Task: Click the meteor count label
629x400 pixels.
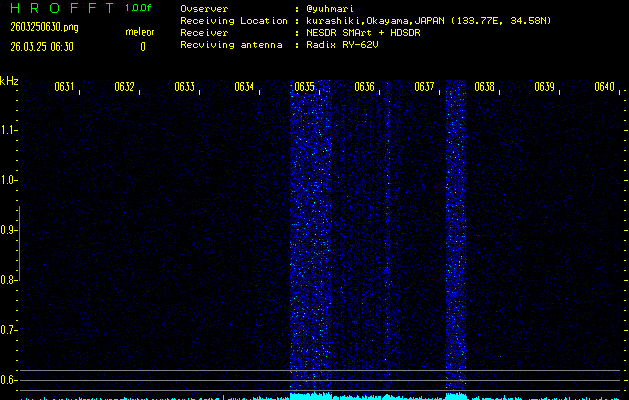Action: pos(140,32)
